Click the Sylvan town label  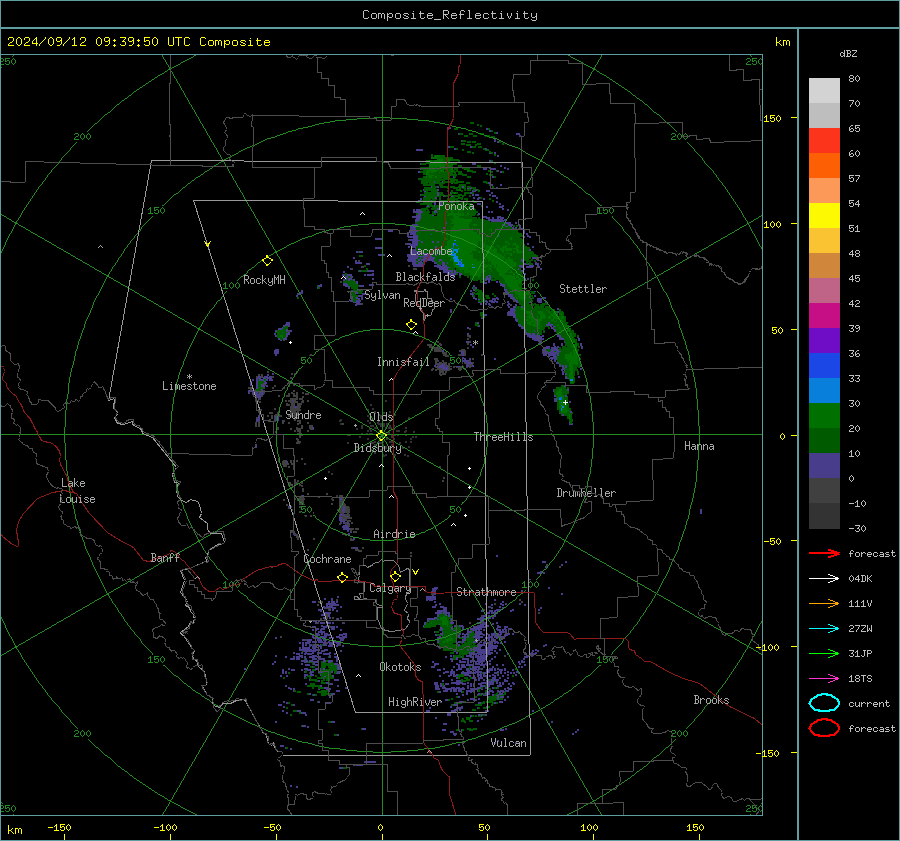[382, 296]
